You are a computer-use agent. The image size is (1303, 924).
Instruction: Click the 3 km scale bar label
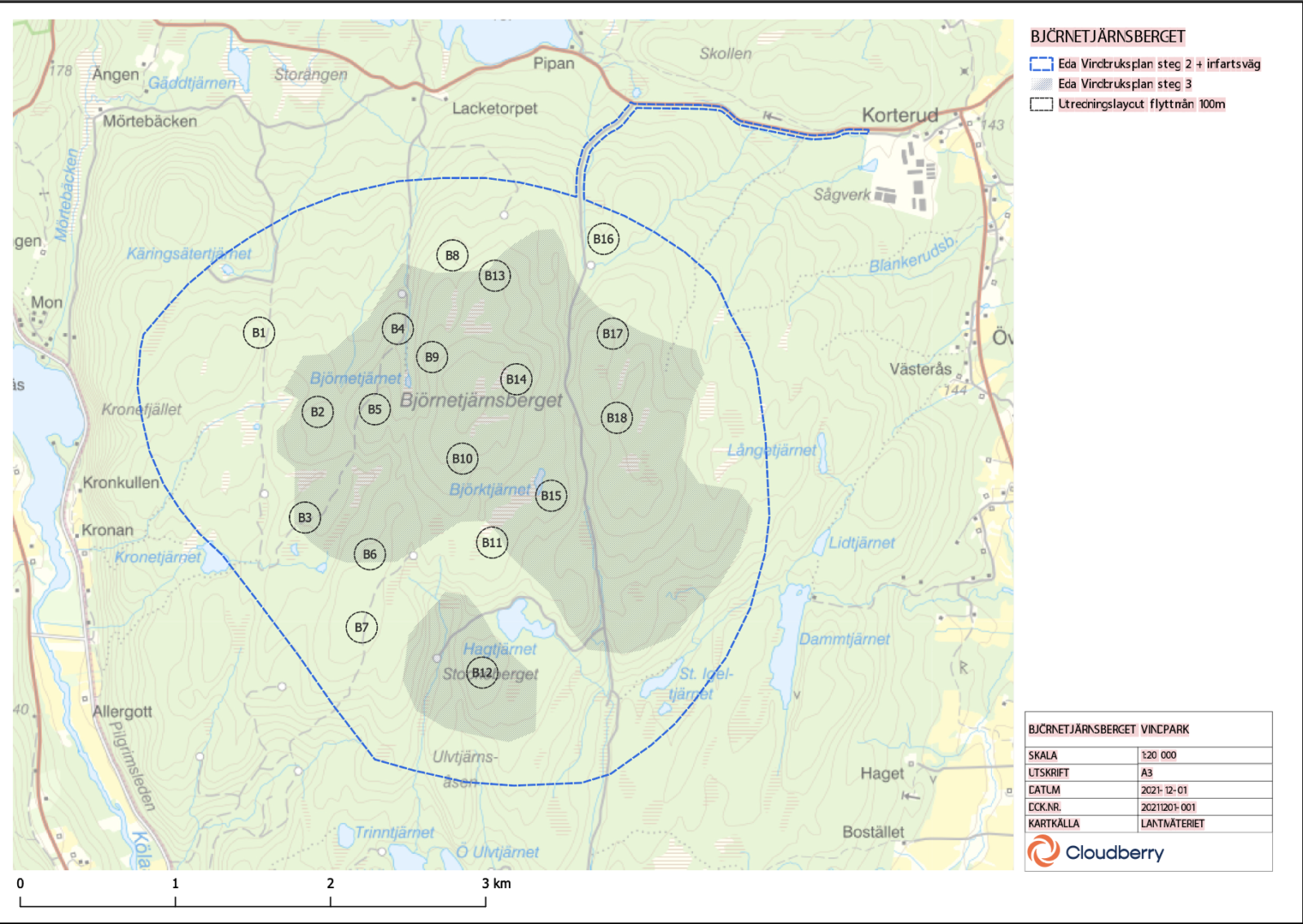496,883
